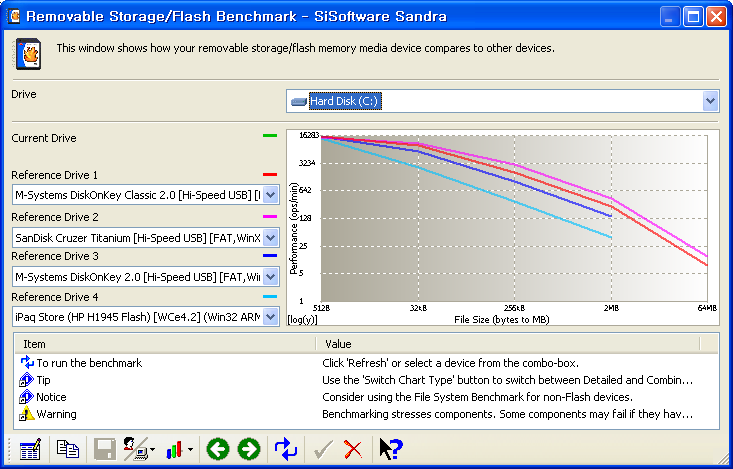Image resolution: width=733 pixels, height=469 pixels.
Task: Click SanDisk Cruzer Titanium combo field
Action: pyautogui.click(x=146, y=238)
